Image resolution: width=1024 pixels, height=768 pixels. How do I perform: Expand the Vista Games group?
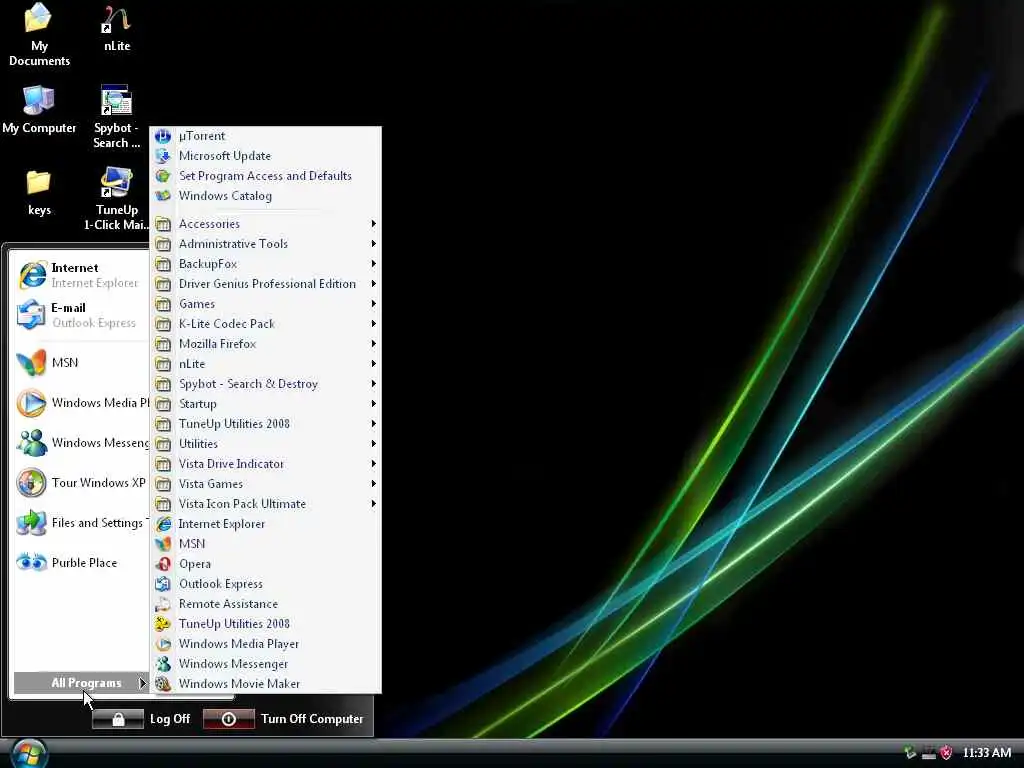click(266, 484)
